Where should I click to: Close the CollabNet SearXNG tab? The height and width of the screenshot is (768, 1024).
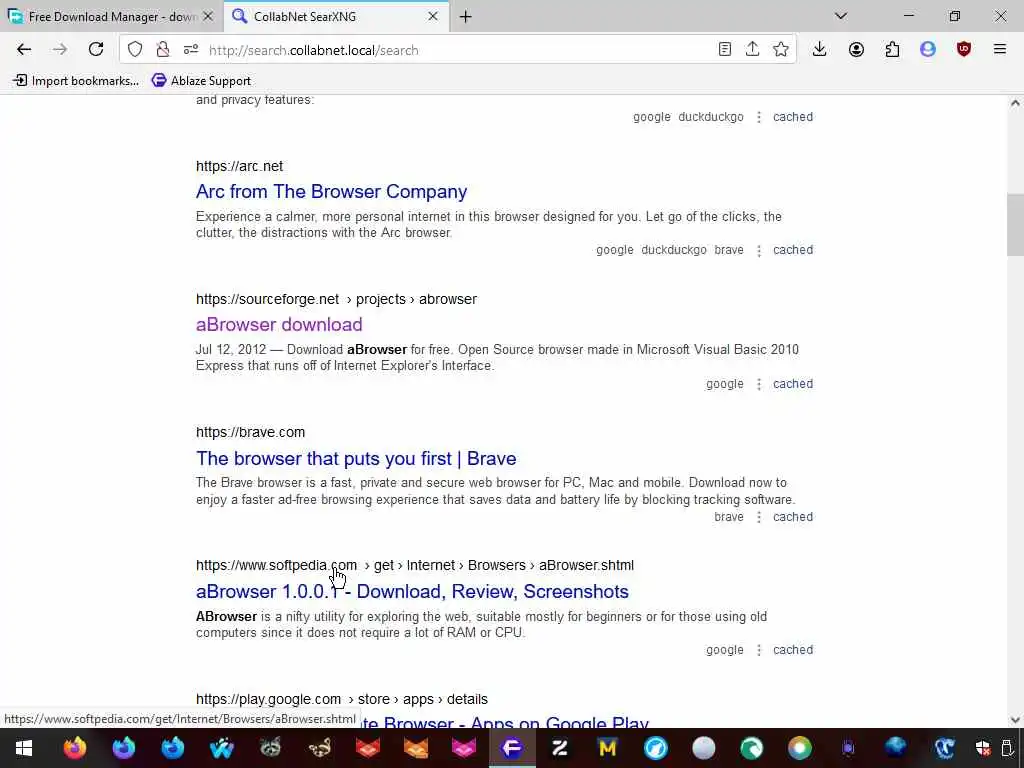[432, 17]
